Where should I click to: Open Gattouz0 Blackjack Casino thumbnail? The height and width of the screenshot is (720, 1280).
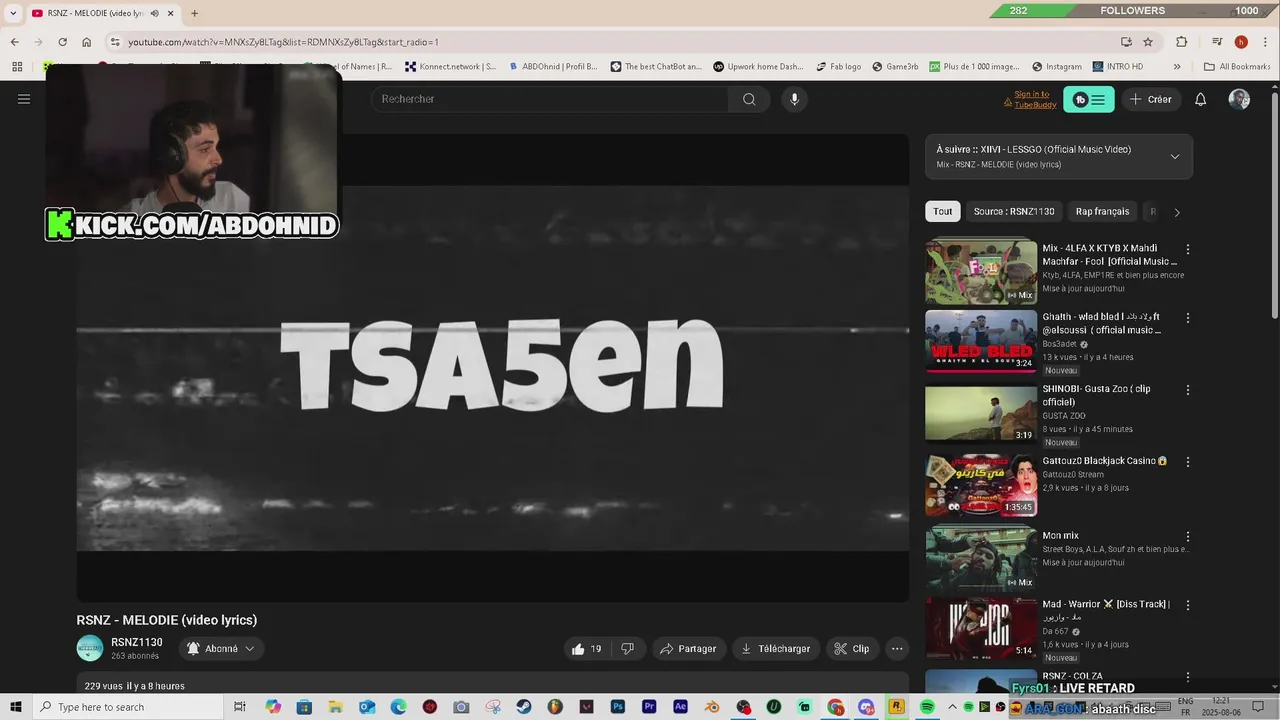[981, 485]
